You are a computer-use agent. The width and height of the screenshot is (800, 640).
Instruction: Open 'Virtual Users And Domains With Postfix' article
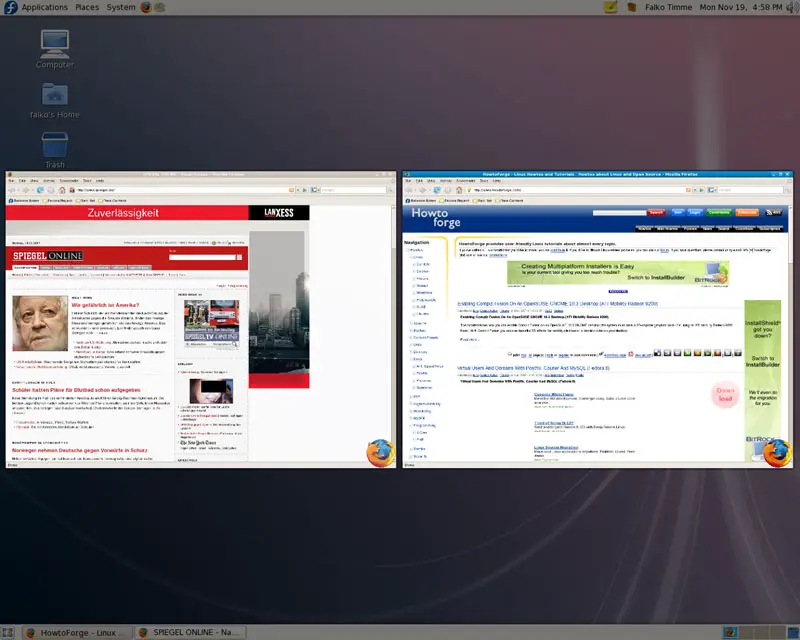pyautogui.click(x=533, y=368)
